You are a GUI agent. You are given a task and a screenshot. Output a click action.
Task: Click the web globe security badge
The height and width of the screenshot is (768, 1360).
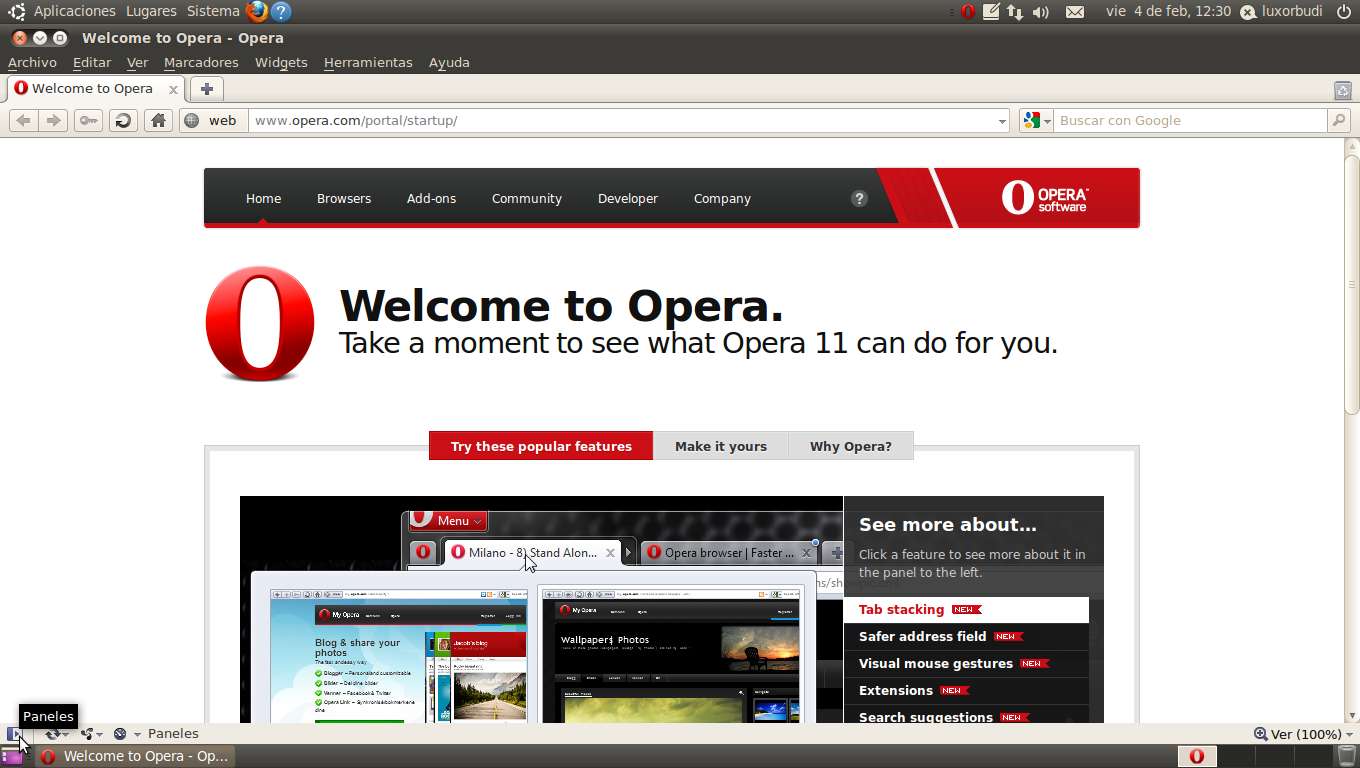click(x=213, y=120)
